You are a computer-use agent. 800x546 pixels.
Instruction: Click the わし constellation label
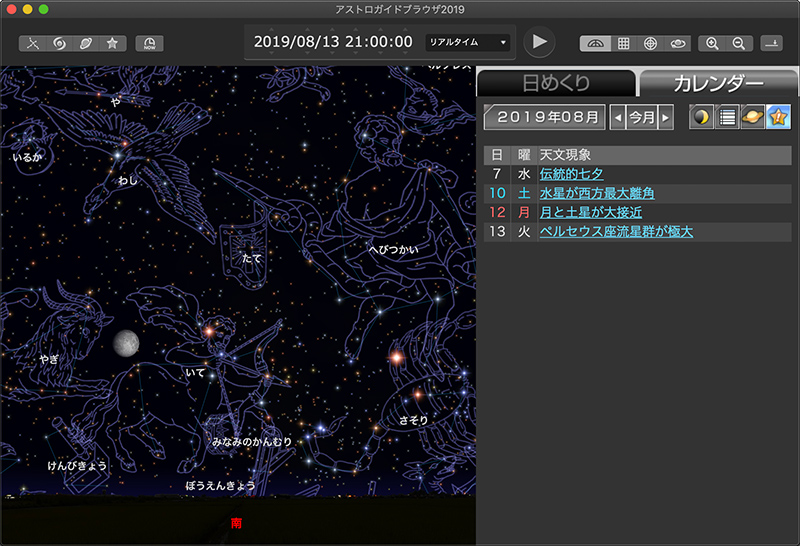(x=128, y=180)
